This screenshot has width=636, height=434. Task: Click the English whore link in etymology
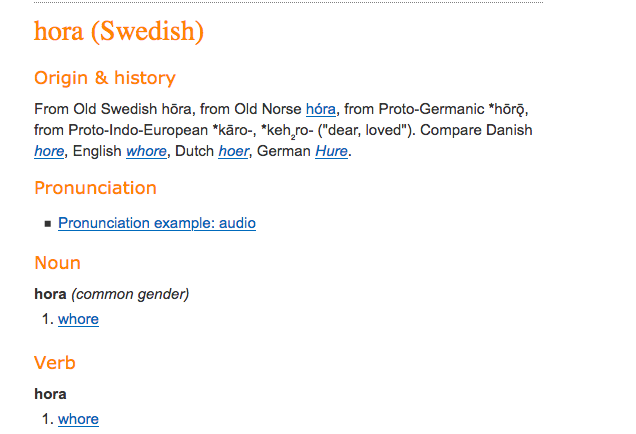147,152
